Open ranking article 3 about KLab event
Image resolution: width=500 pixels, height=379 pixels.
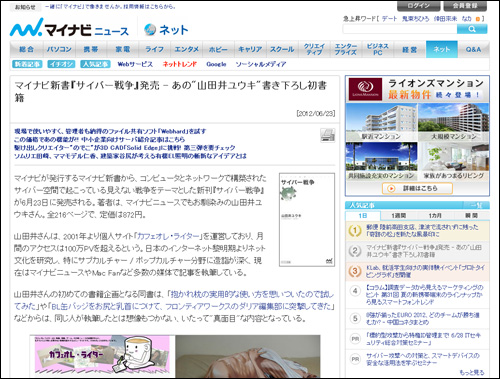pos(425,271)
